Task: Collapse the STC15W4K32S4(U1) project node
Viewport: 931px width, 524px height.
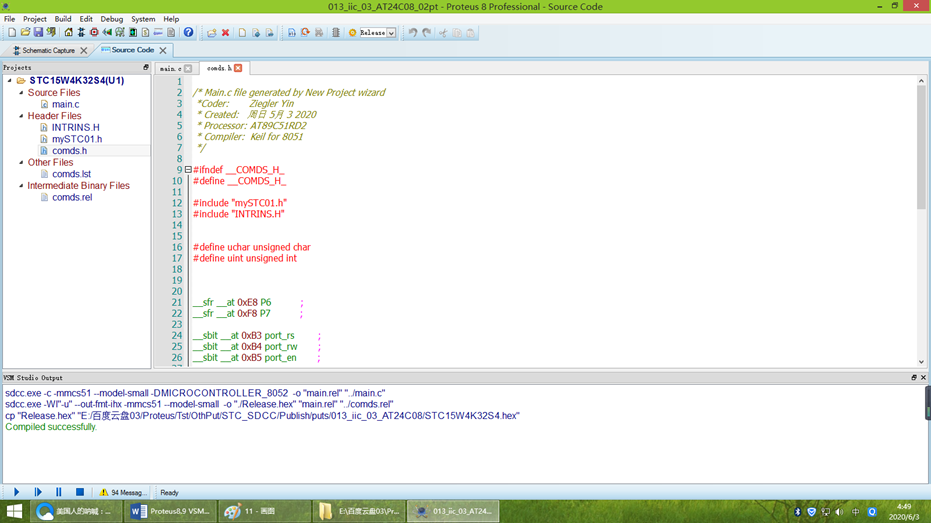Action: pos(10,80)
